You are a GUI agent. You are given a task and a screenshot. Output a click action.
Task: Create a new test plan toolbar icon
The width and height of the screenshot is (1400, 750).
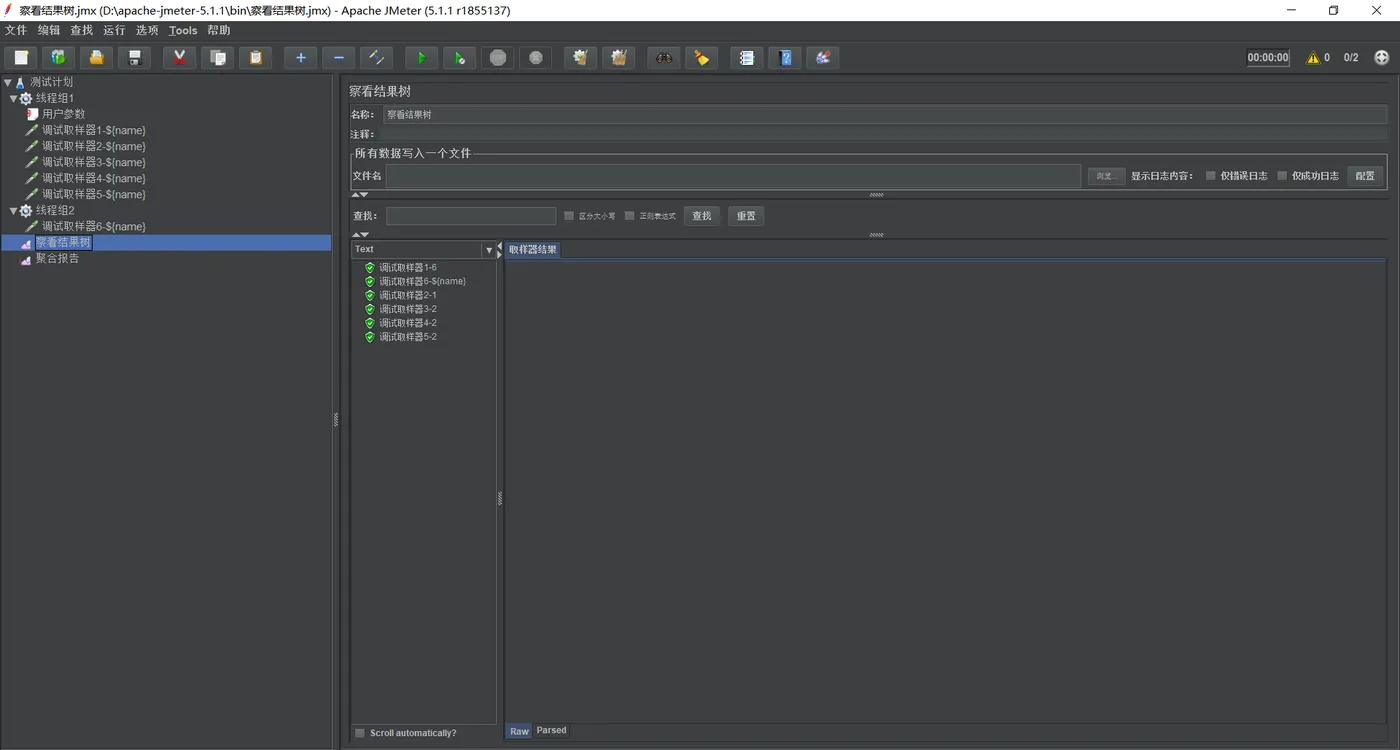21,58
